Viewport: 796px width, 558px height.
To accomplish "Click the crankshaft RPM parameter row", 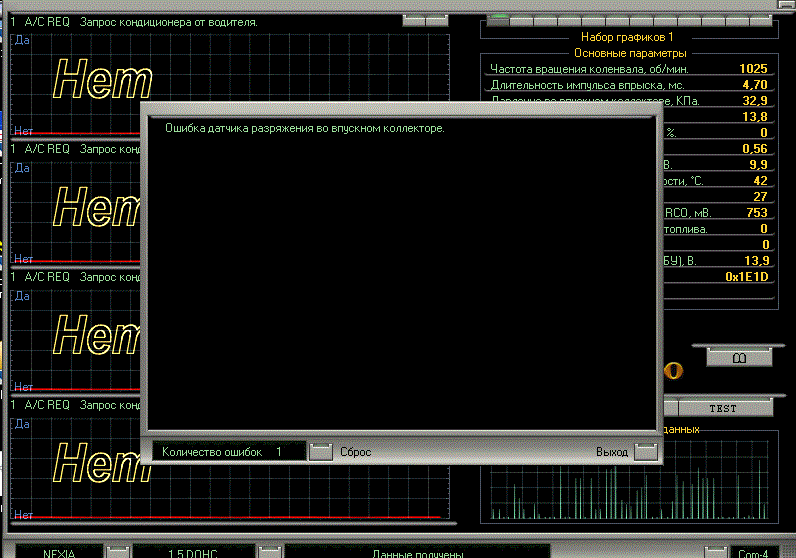I will tap(629, 69).
